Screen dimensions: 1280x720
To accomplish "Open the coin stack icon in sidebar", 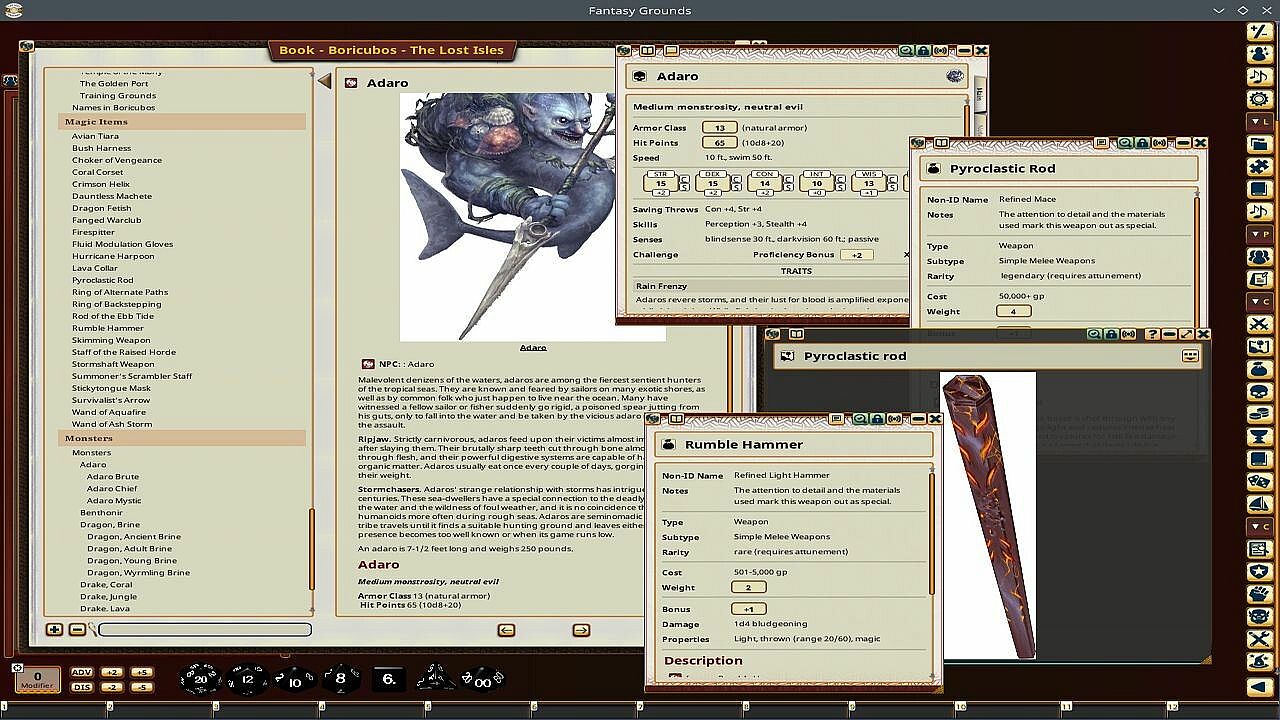I will [1259, 414].
